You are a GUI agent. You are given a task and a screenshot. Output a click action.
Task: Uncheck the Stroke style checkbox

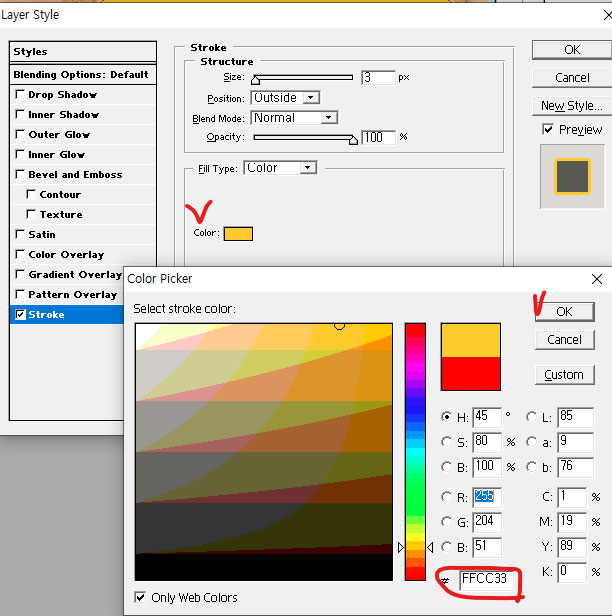click(x=20, y=315)
